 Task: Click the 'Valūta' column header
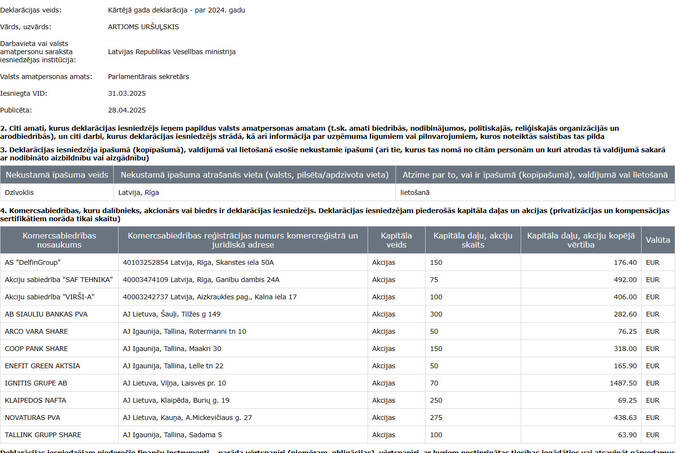657,240
